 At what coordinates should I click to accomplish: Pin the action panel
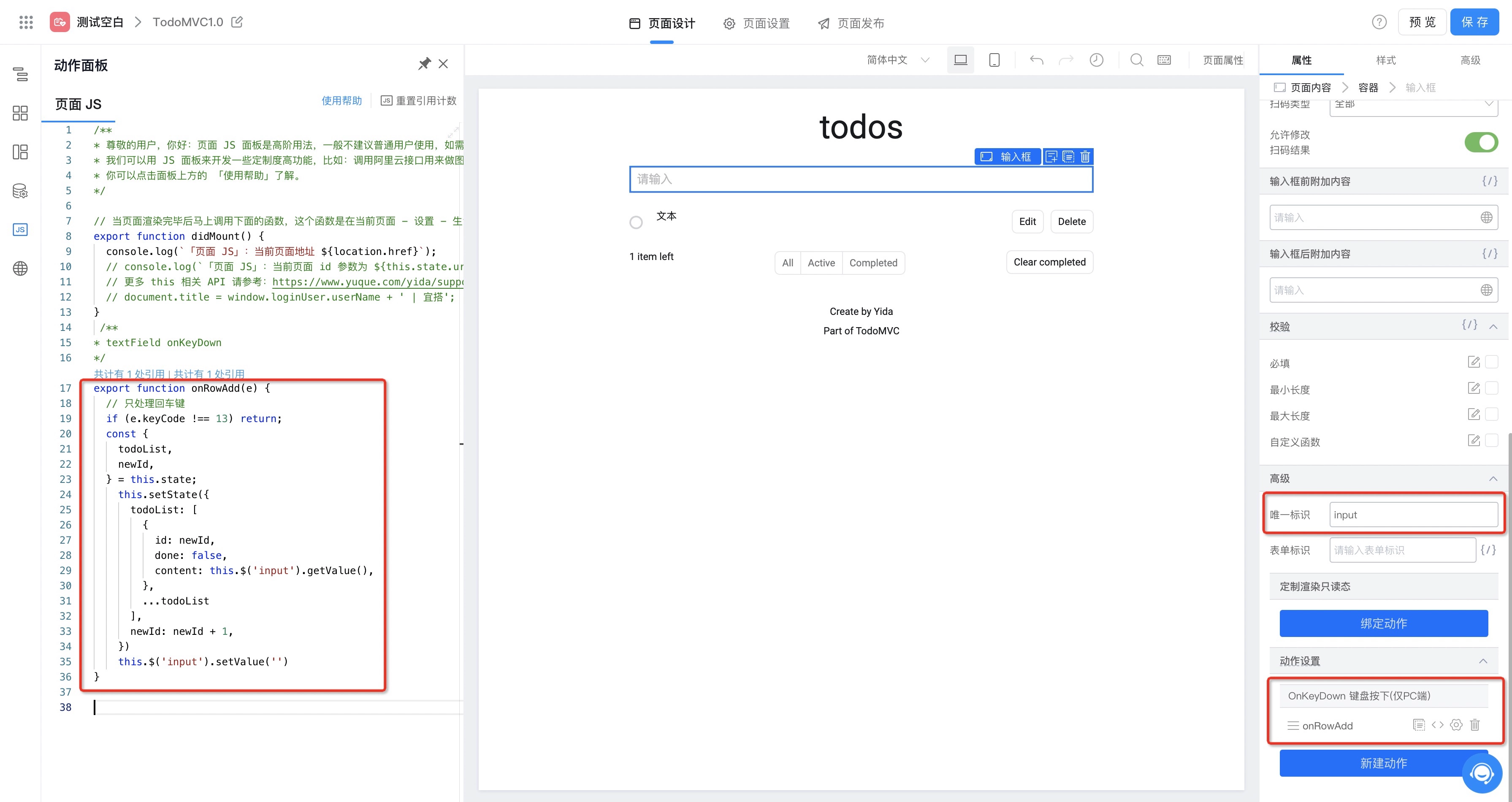pyautogui.click(x=424, y=64)
